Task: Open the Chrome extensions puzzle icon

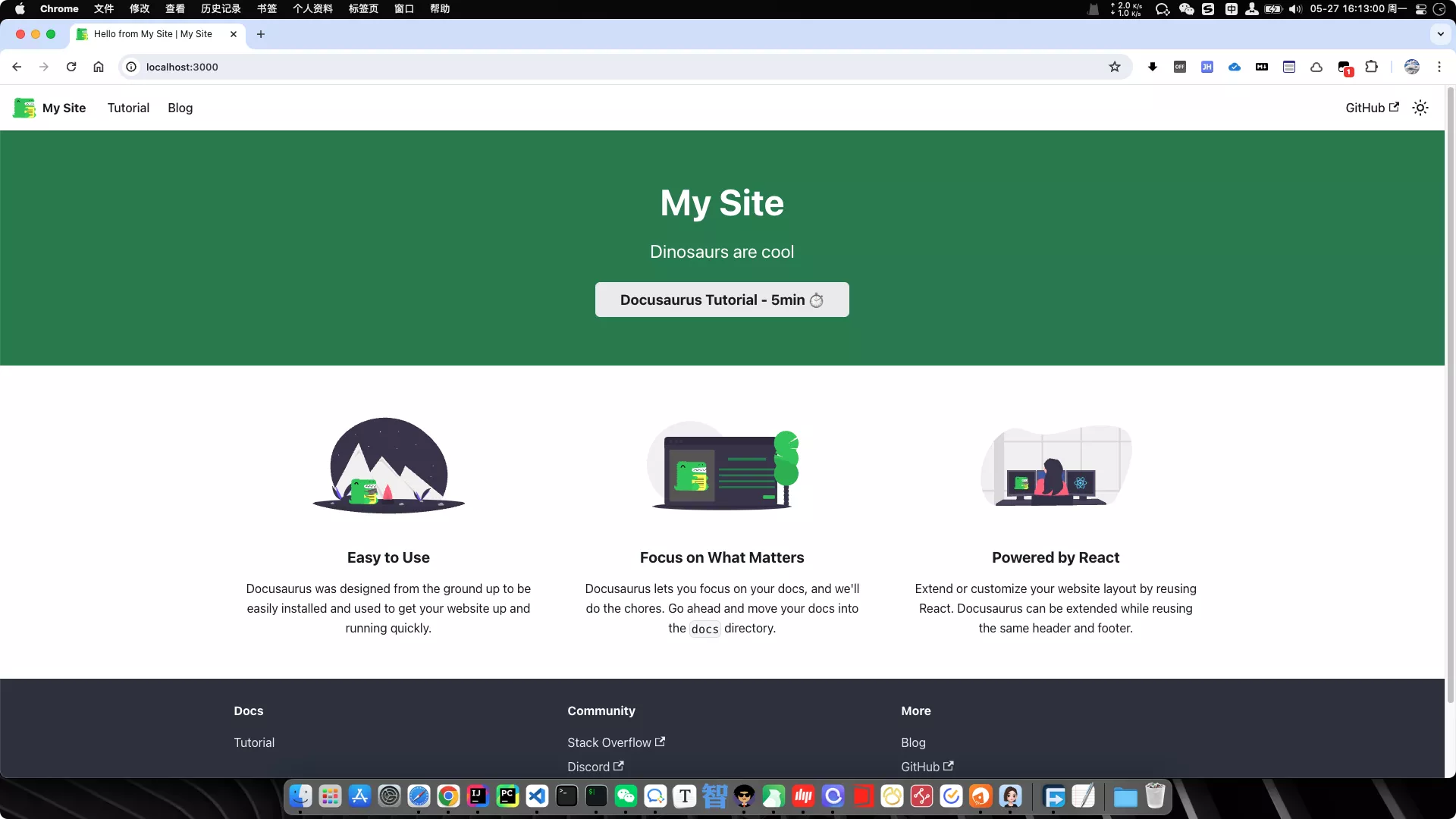Action: 1371,67
